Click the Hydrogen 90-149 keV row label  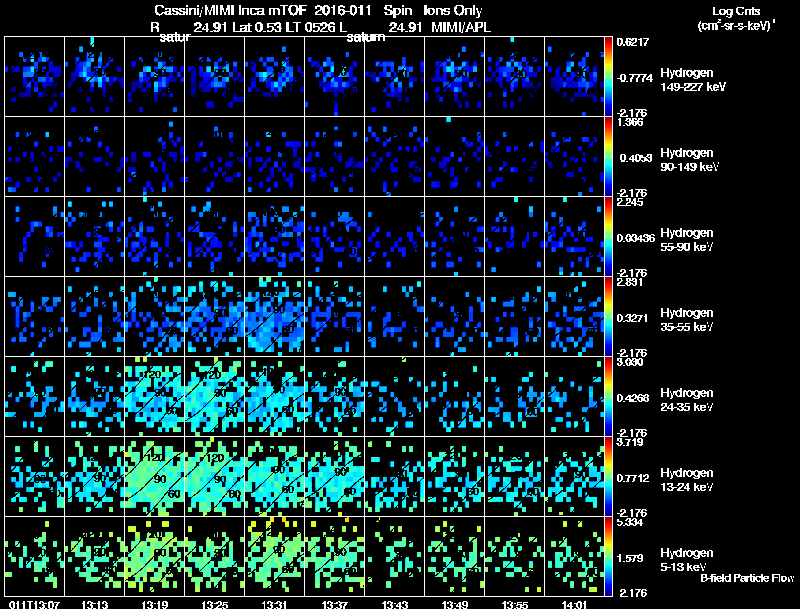(690, 160)
